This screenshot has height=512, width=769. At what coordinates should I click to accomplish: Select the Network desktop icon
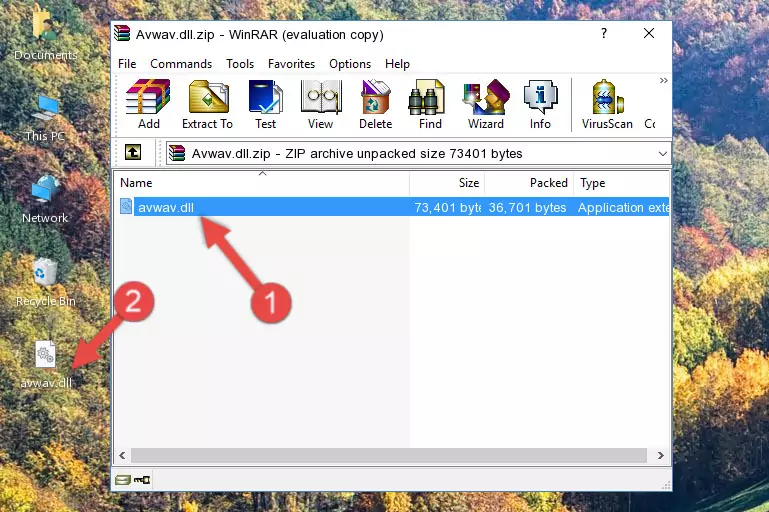tap(45, 200)
